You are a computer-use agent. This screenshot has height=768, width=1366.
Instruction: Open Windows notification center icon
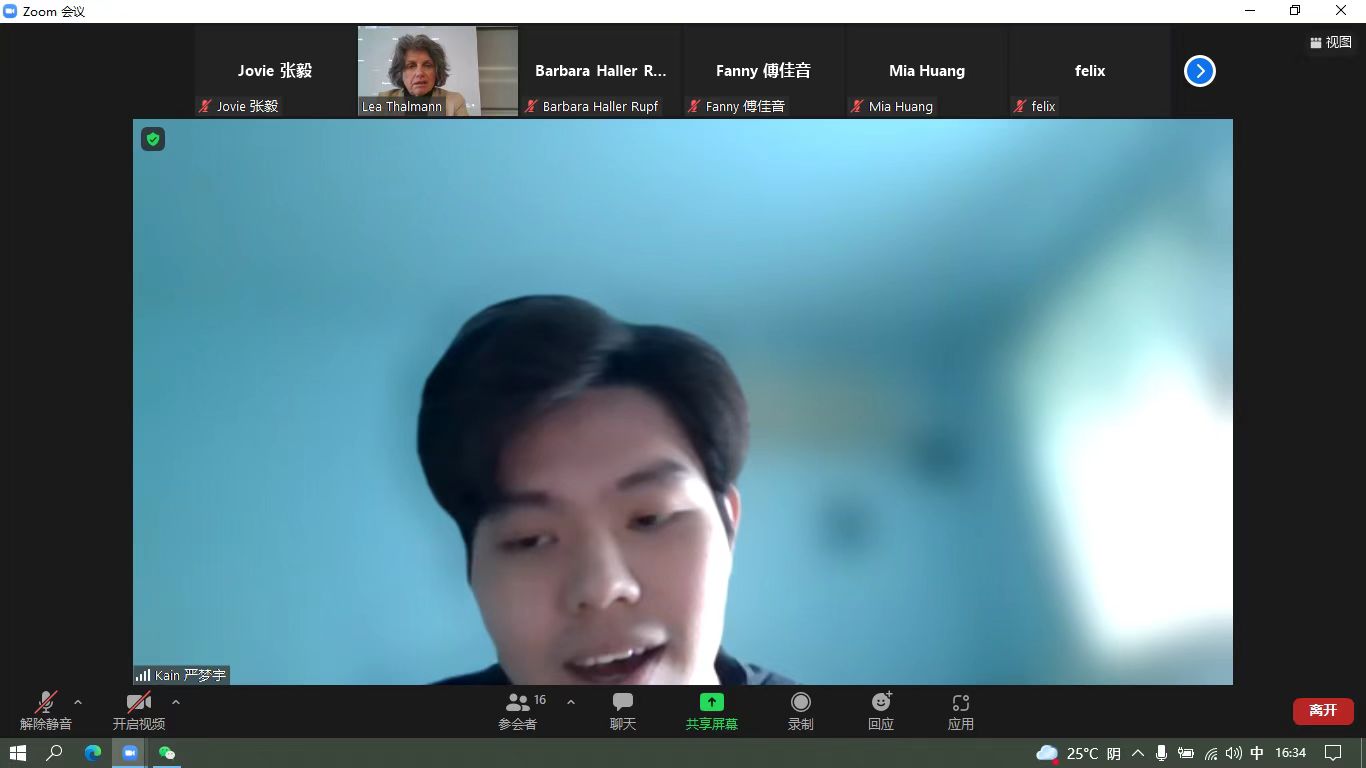coord(1333,753)
